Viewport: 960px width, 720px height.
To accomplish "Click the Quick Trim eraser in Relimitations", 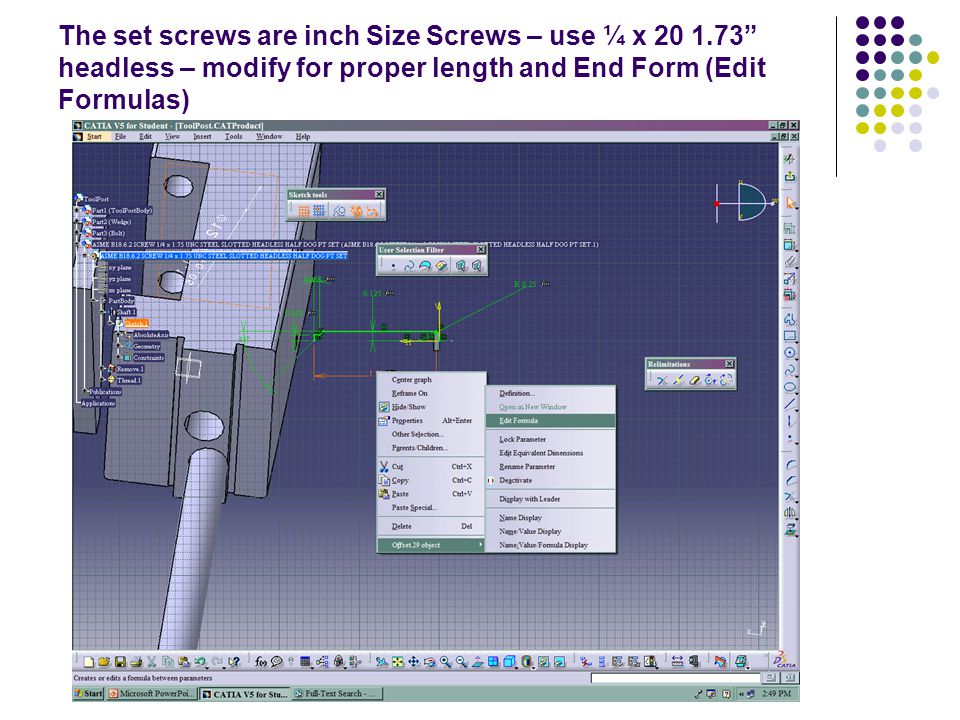I will pyautogui.click(x=694, y=380).
